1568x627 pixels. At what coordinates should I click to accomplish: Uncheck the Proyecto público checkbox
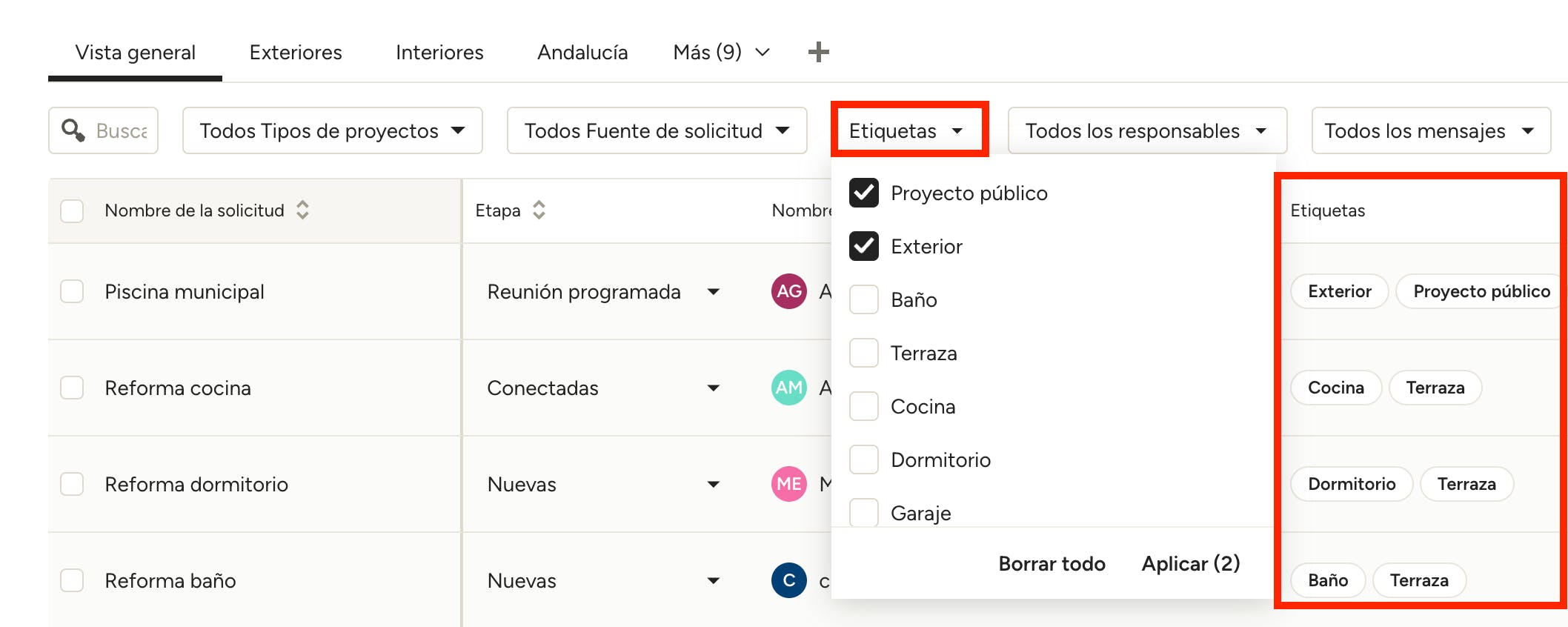pyautogui.click(x=864, y=193)
